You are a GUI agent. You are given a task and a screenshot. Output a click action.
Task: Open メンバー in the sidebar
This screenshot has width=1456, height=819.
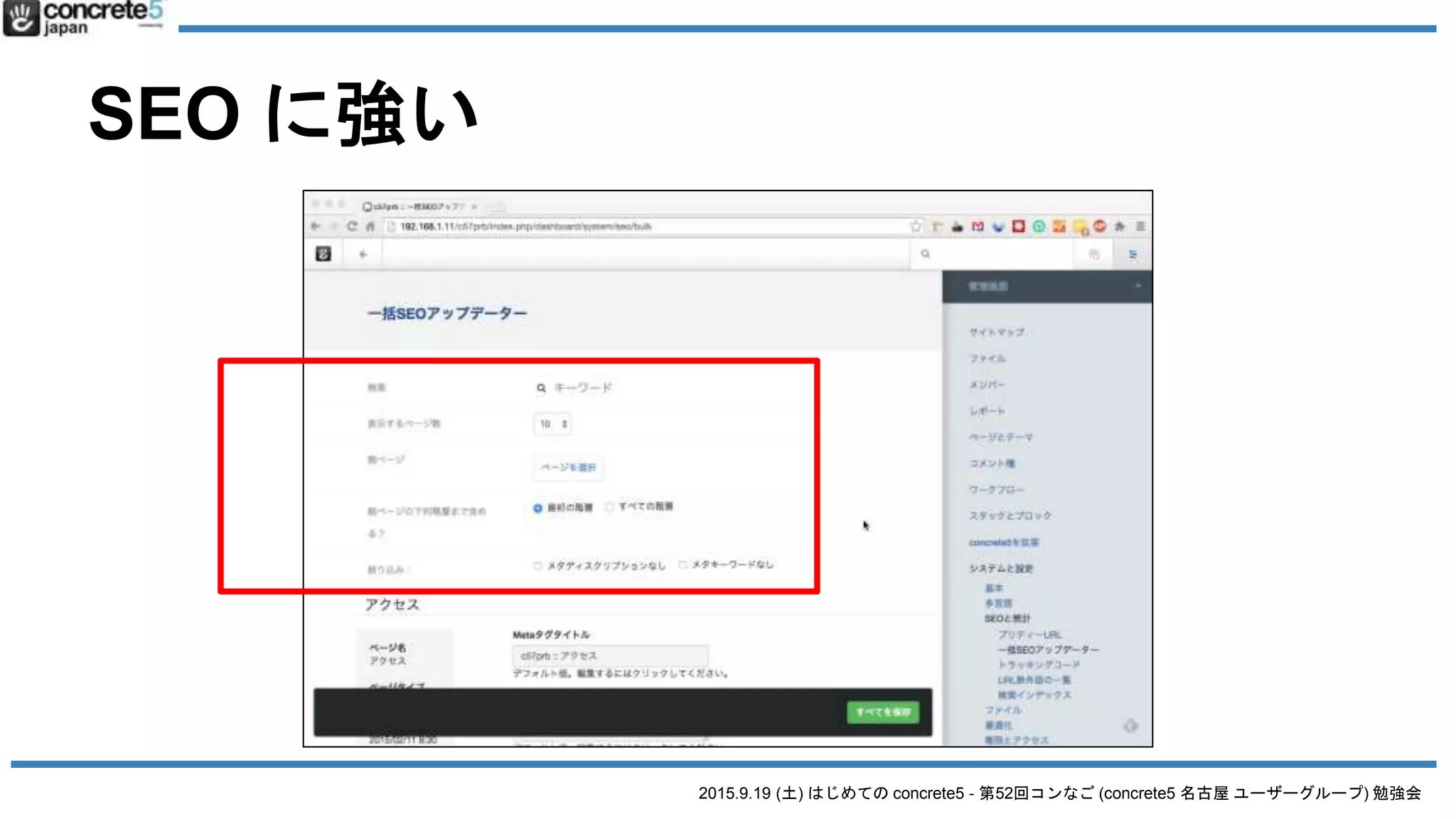987,385
